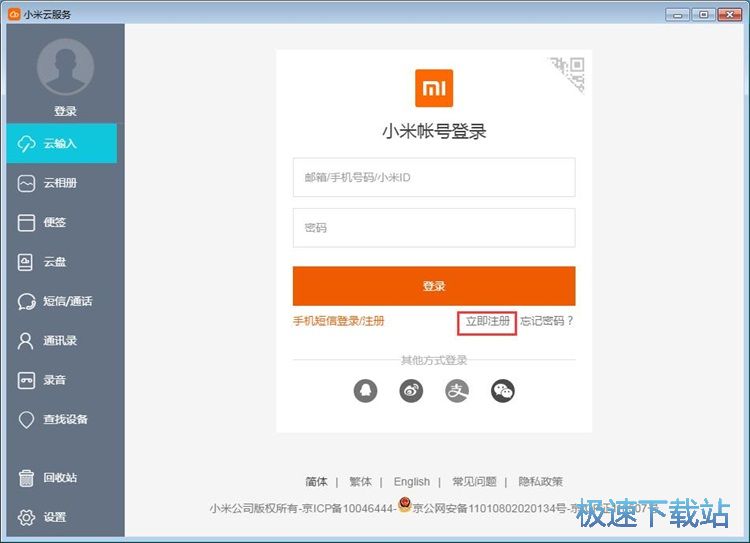Screen dimensions: 750x543
Task: Click the QQ login icon
Action: 365,391
